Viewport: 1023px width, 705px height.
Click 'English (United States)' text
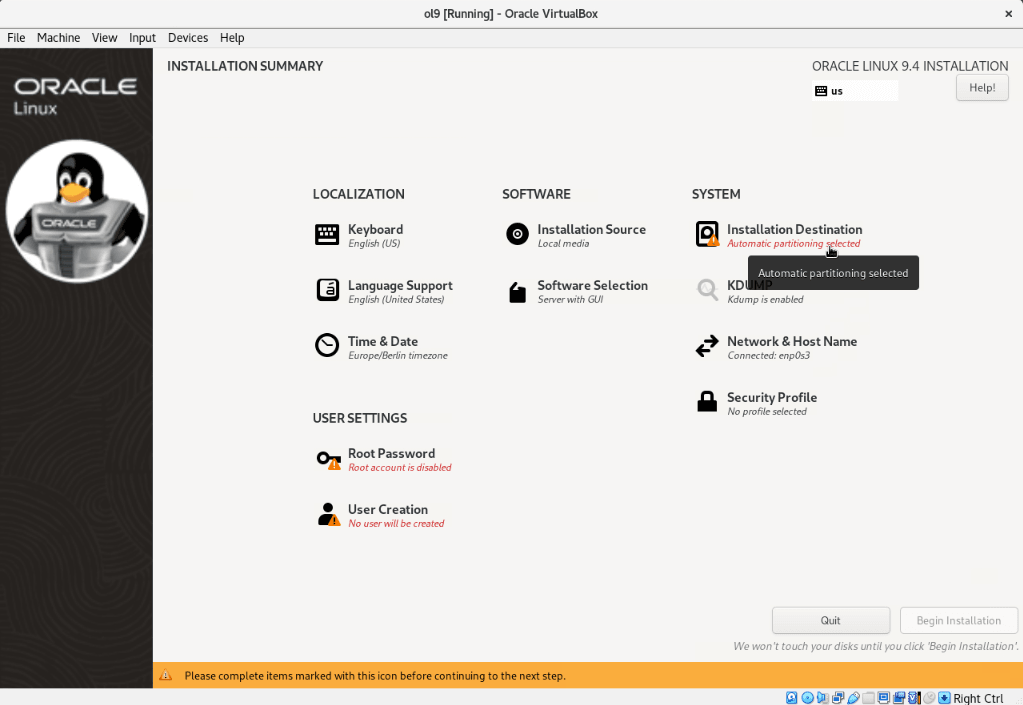tap(396, 299)
